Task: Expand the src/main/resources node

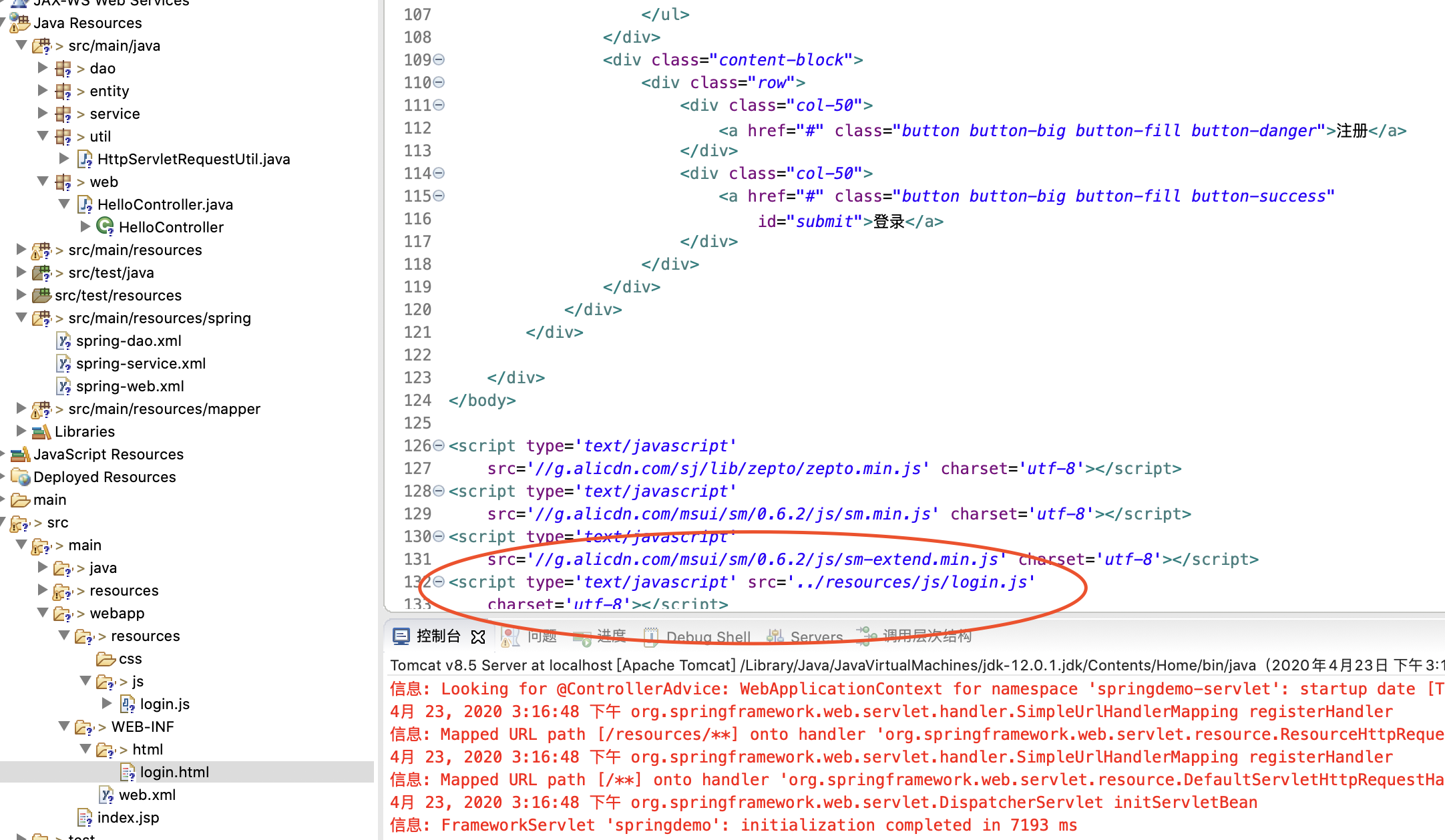Action: 21,250
